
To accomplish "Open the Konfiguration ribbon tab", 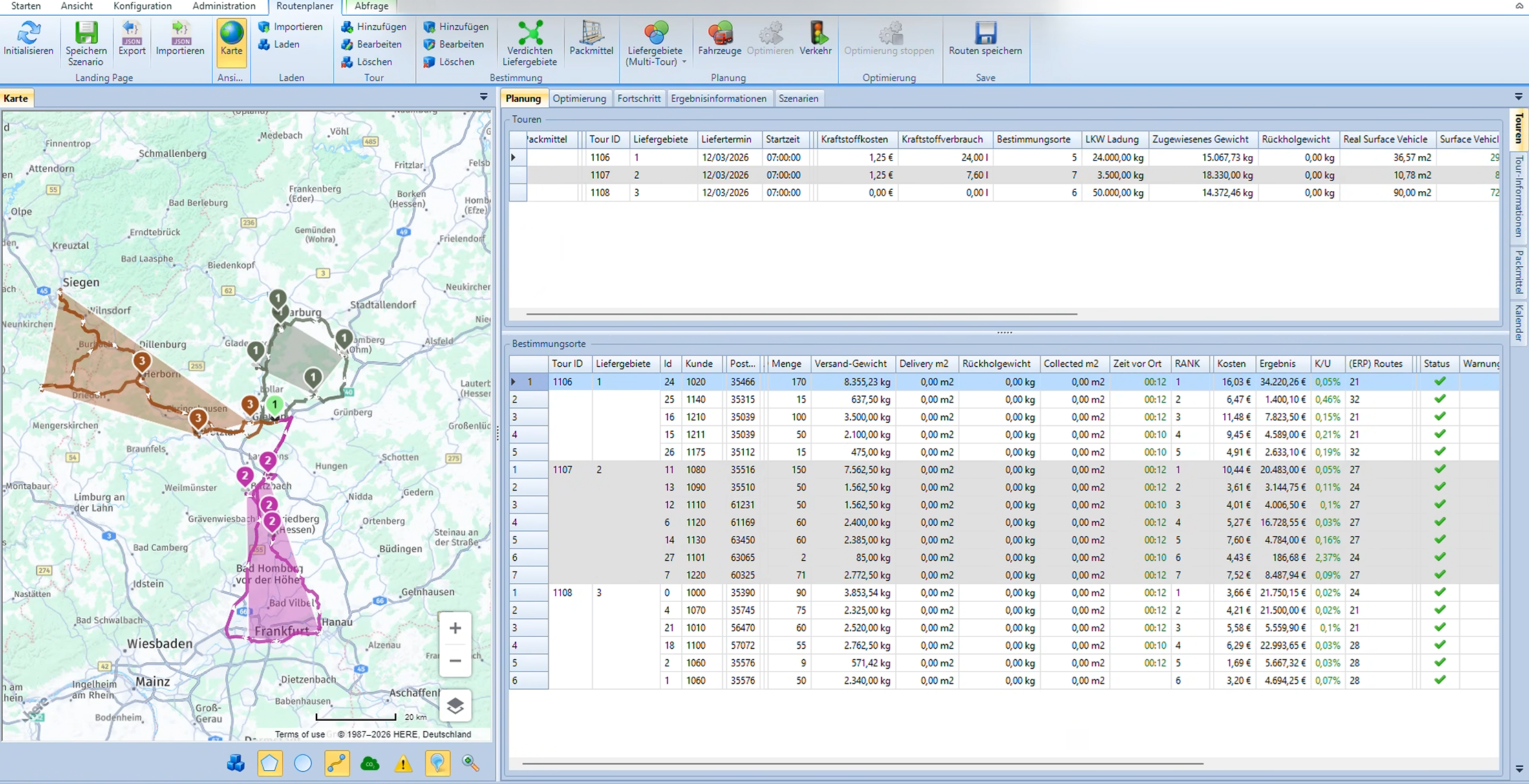I will pos(142,6).
